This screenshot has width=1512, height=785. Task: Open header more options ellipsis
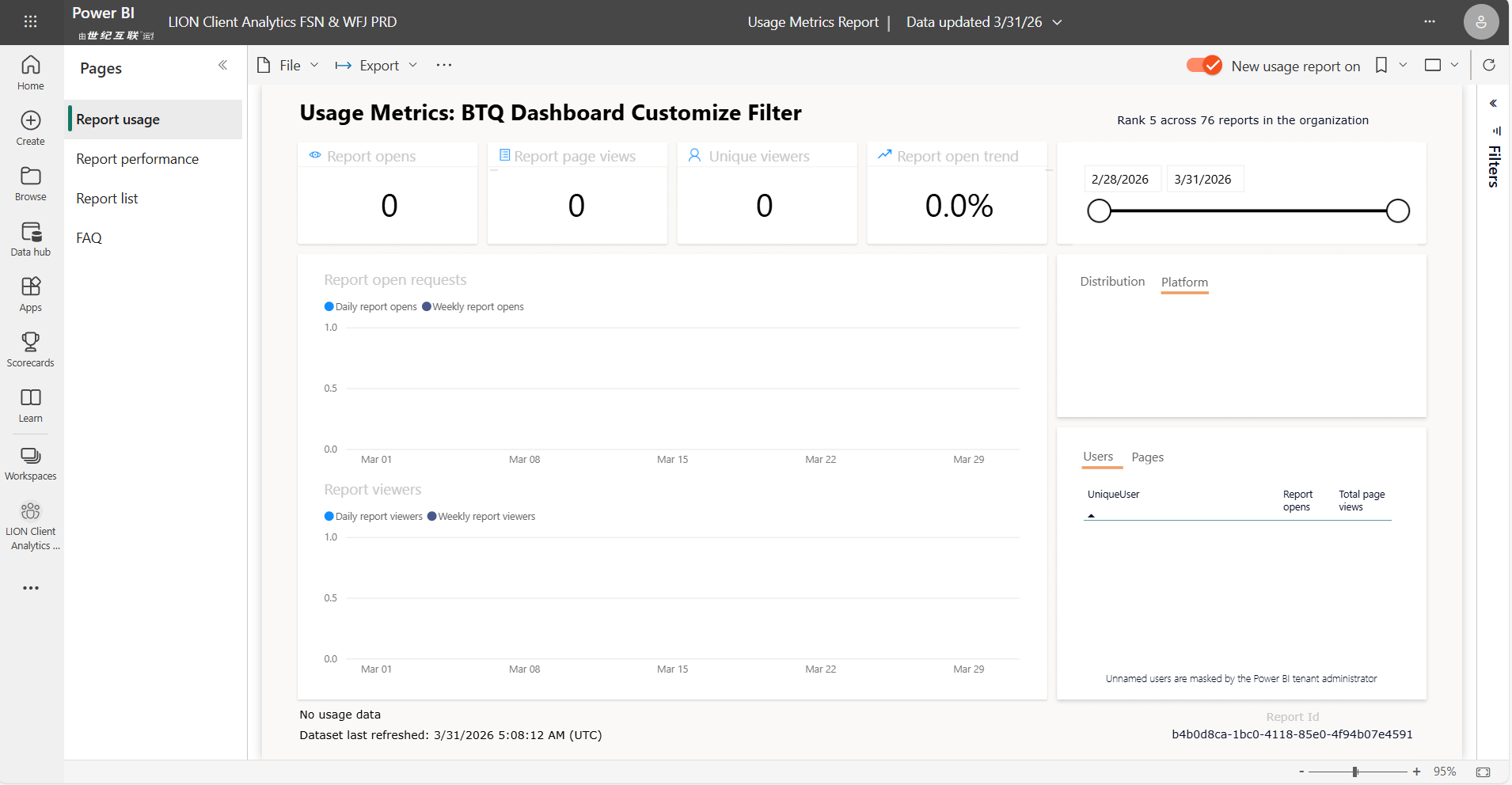coord(1430,21)
